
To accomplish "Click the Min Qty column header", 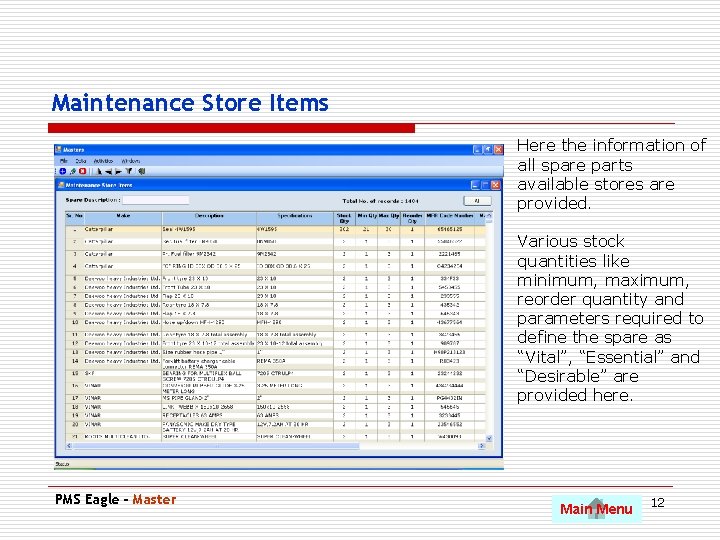I will tap(366, 218).
